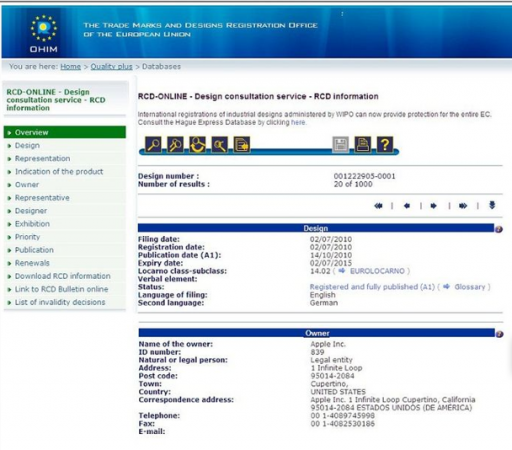Click Link to RCD Bulletin online

61,289
